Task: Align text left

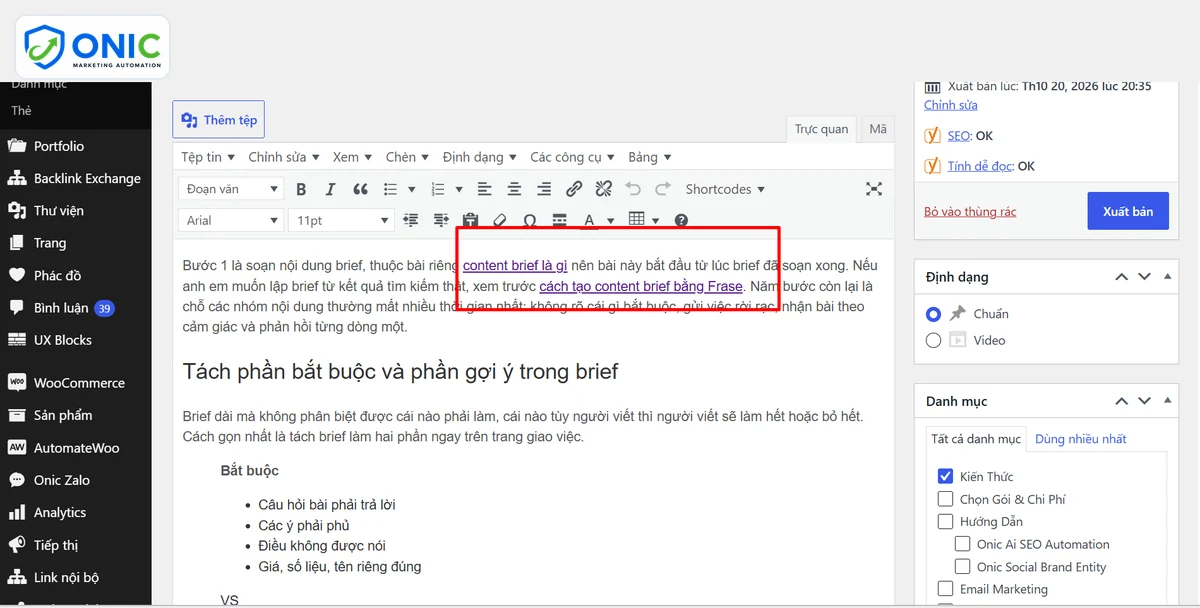Action: click(484, 189)
